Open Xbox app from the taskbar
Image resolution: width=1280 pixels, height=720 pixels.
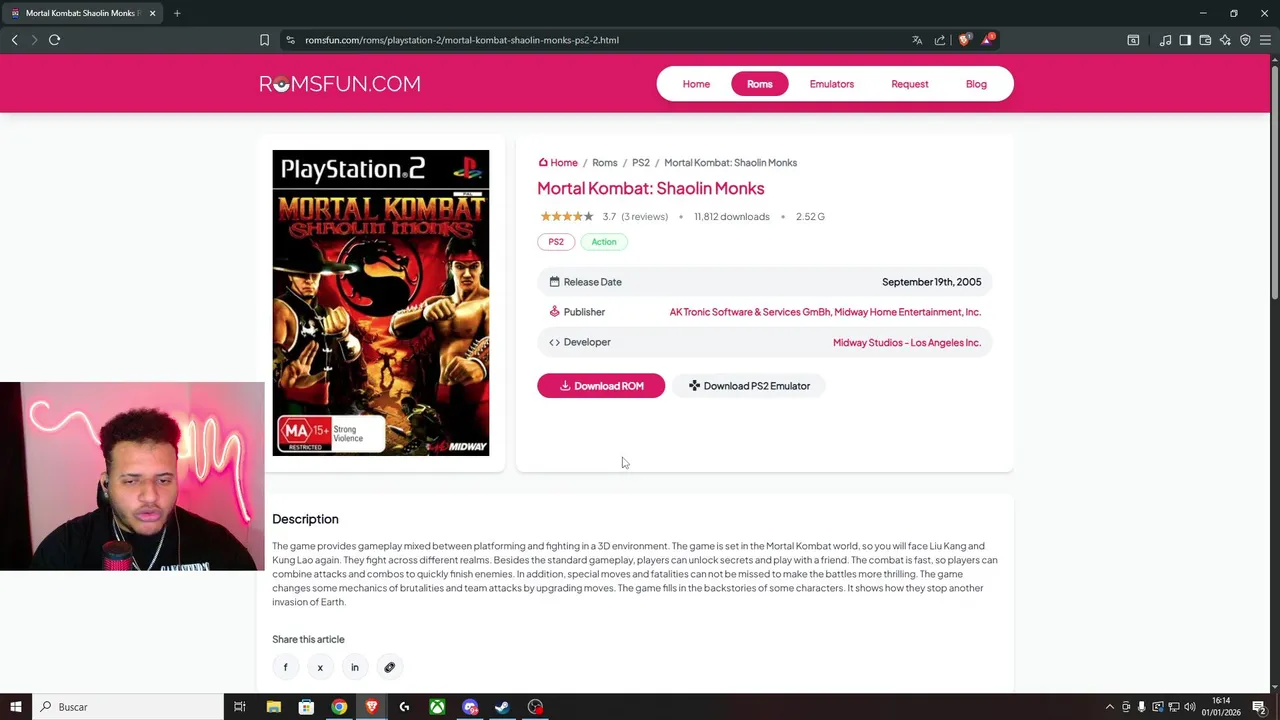437,707
